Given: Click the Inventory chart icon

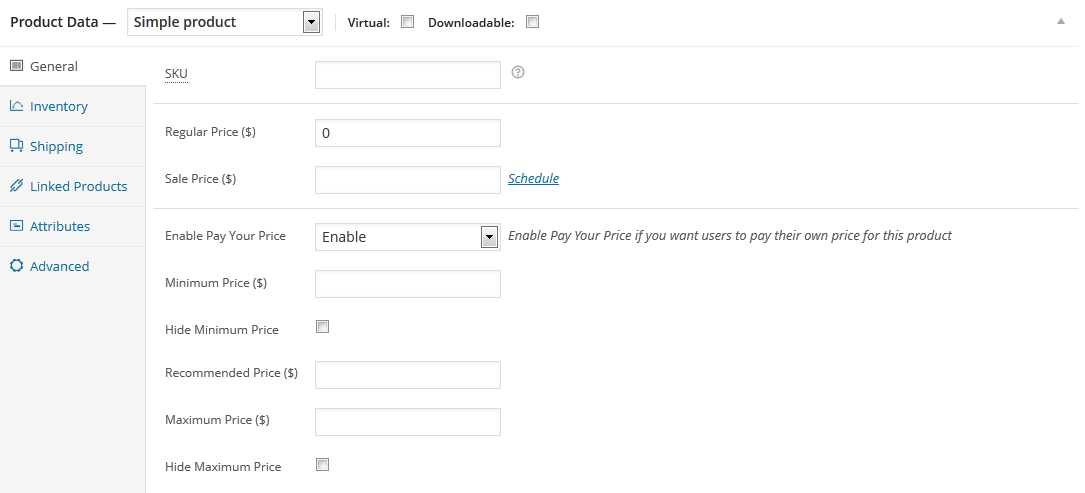Looking at the screenshot, I should click(16, 106).
